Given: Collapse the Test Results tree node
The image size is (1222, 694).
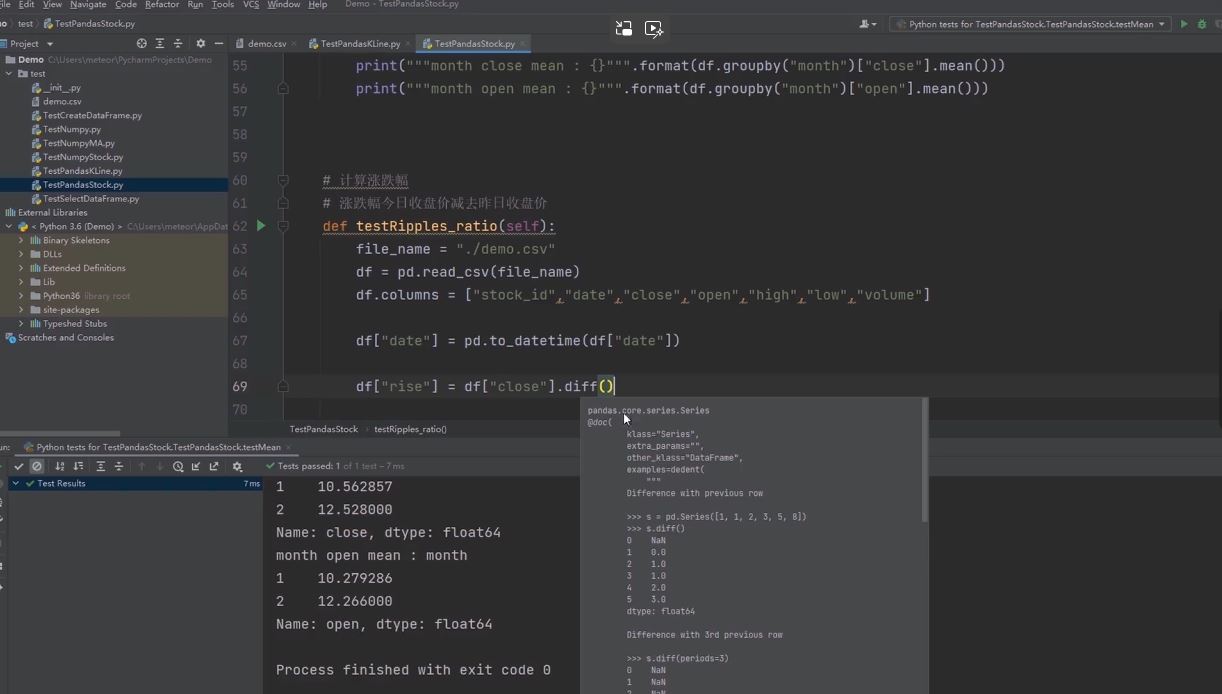Looking at the screenshot, I should tap(16, 484).
